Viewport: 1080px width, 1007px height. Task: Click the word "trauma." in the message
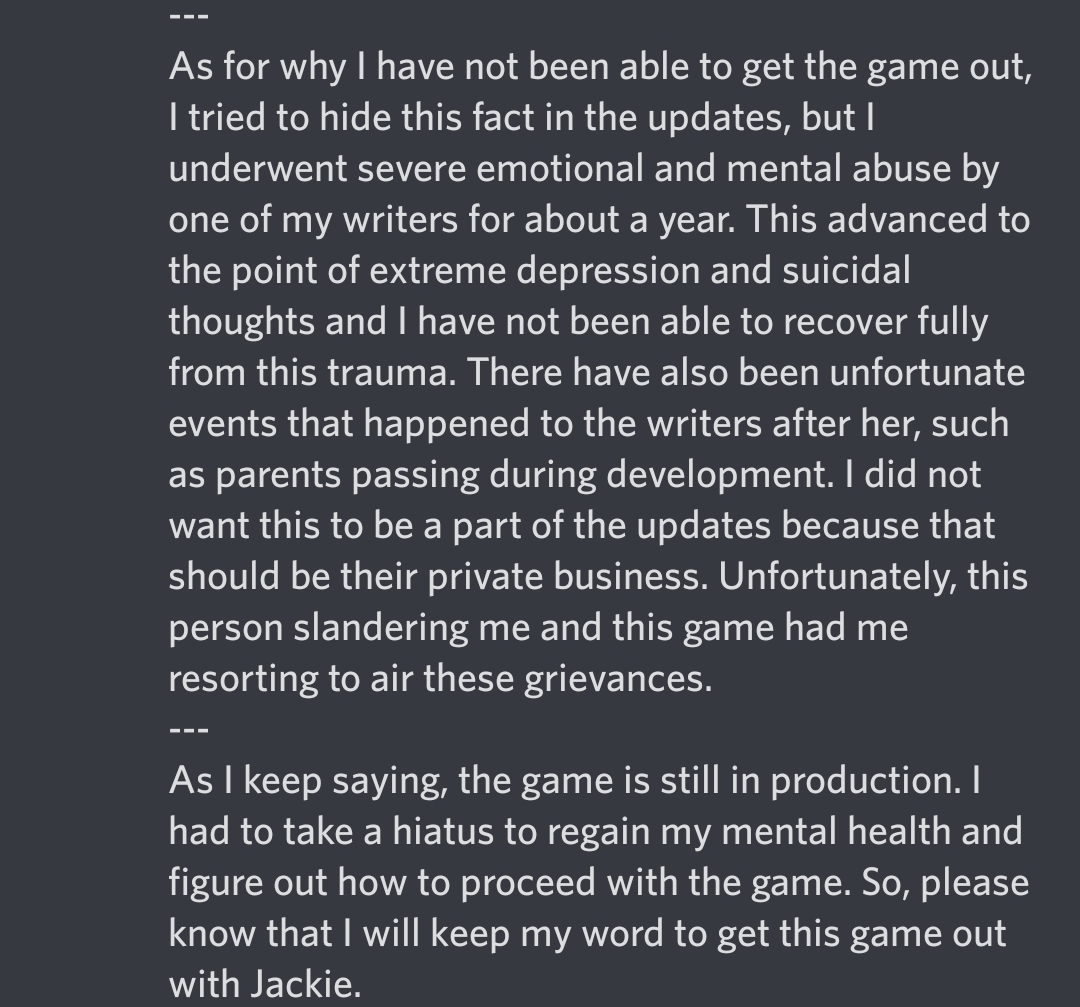[x=392, y=373]
